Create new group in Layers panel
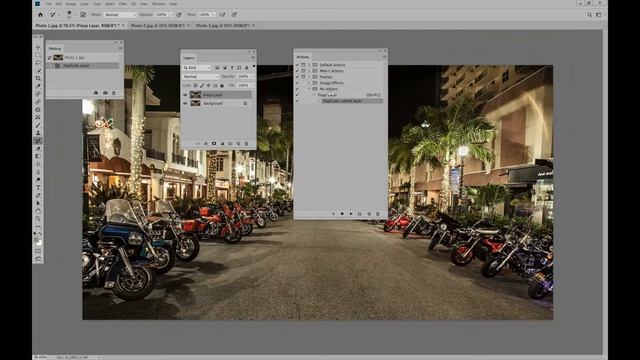The image size is (640, 360). coord(230,144)
